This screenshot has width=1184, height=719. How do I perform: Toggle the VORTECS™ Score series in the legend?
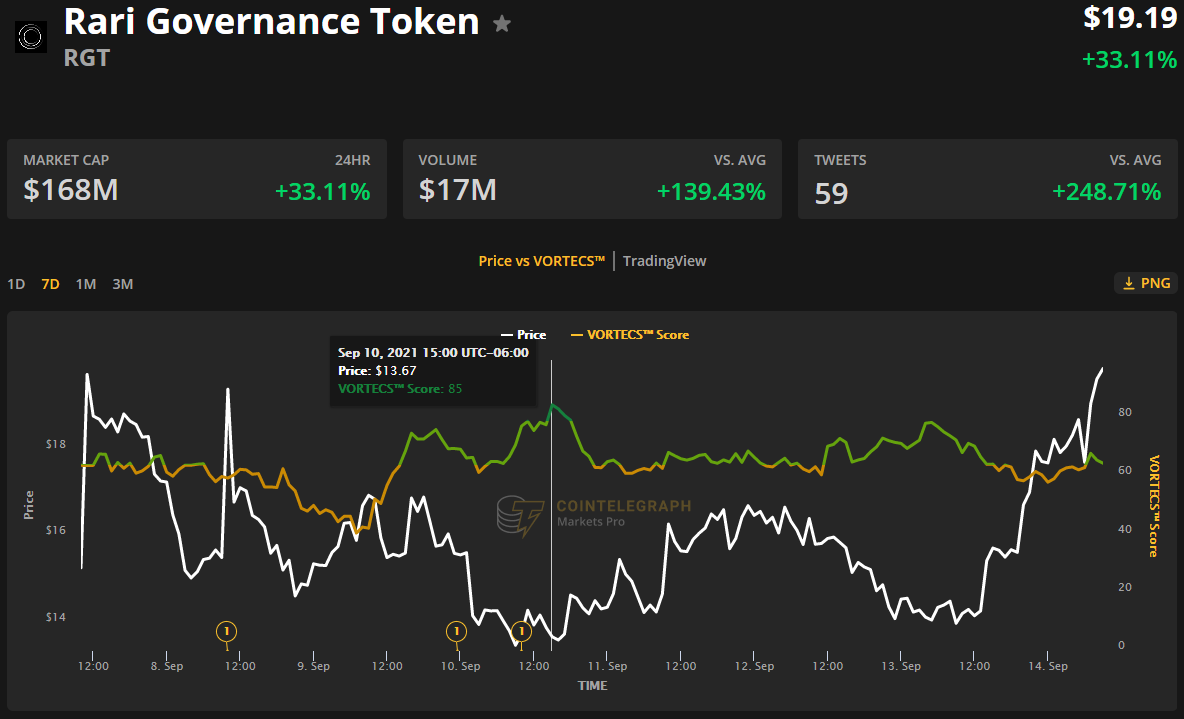point(629,334)
